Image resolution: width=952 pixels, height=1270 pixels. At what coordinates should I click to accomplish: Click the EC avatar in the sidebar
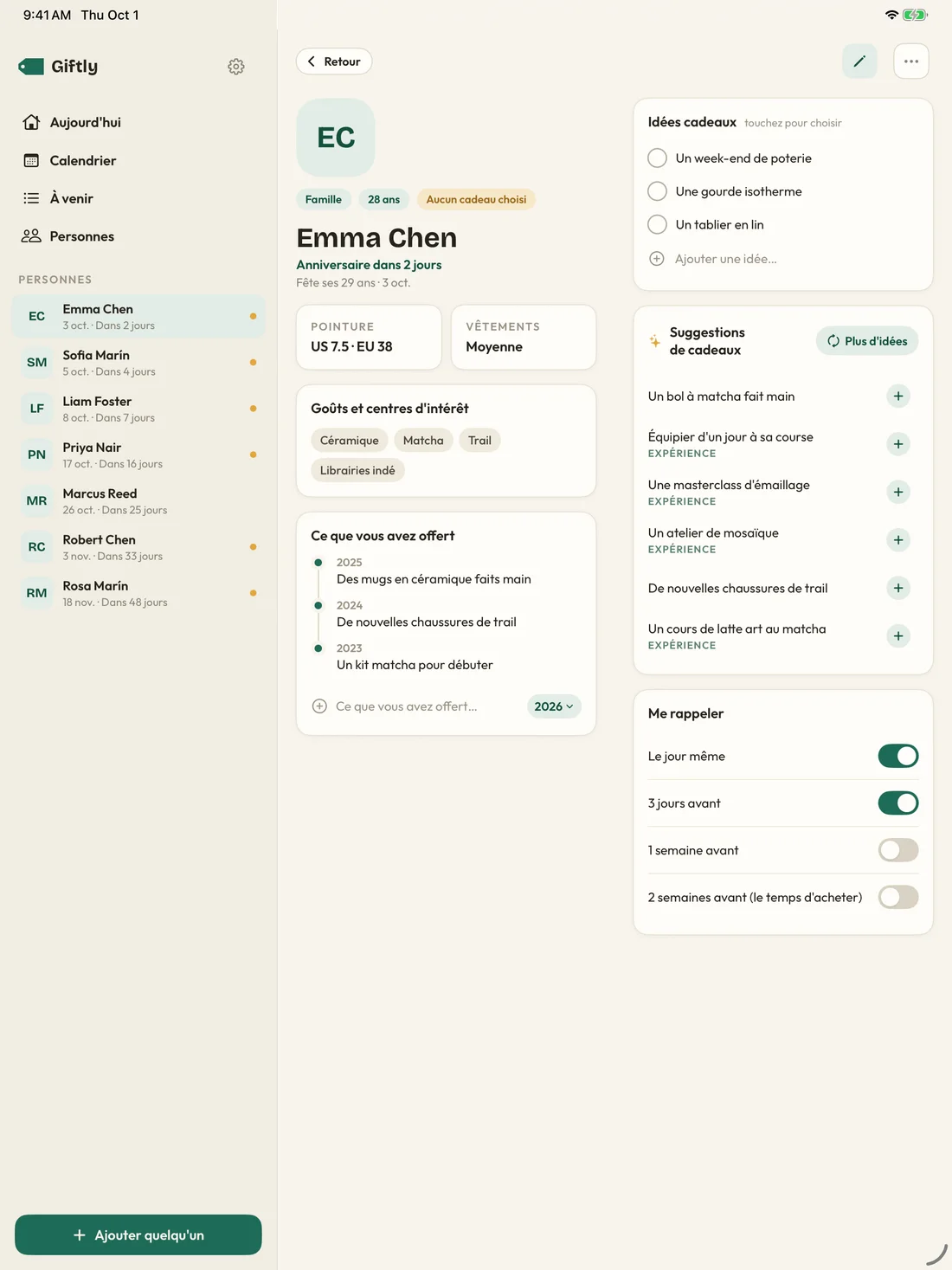click(36, 317)
